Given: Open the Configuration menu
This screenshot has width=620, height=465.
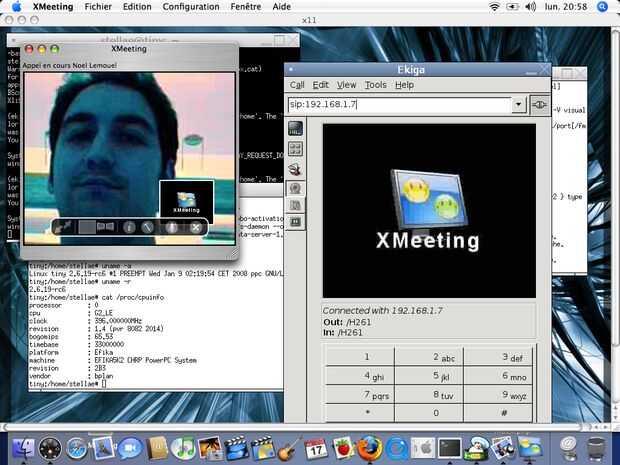Looking at the screenshot, I should pyautogui.click(x=191, y=7).
